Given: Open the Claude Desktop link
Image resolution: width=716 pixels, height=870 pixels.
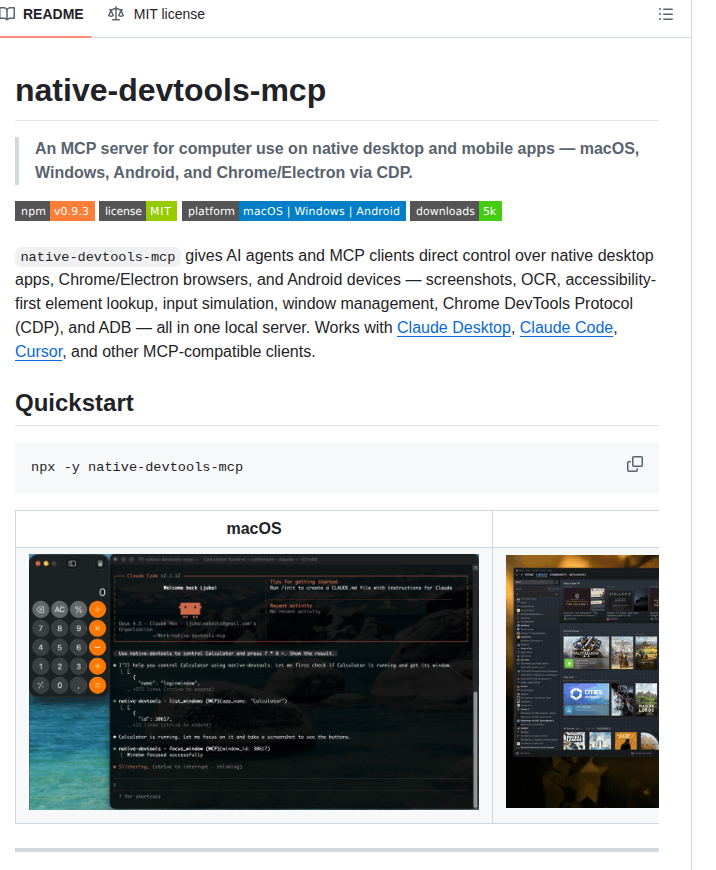Looking at the screenshot, I should point(453,327).
